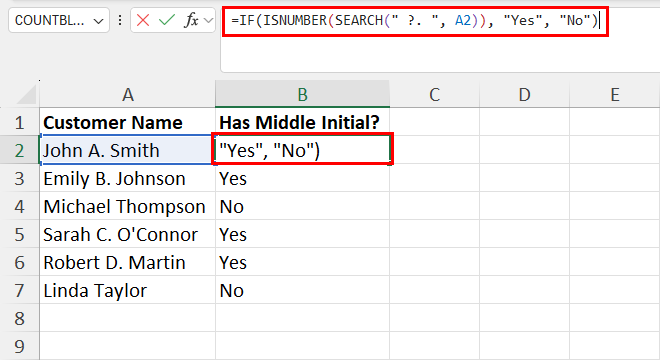Click cell B2 being edited
Viewport: 660px width, 360px height.
coord(302,150)
